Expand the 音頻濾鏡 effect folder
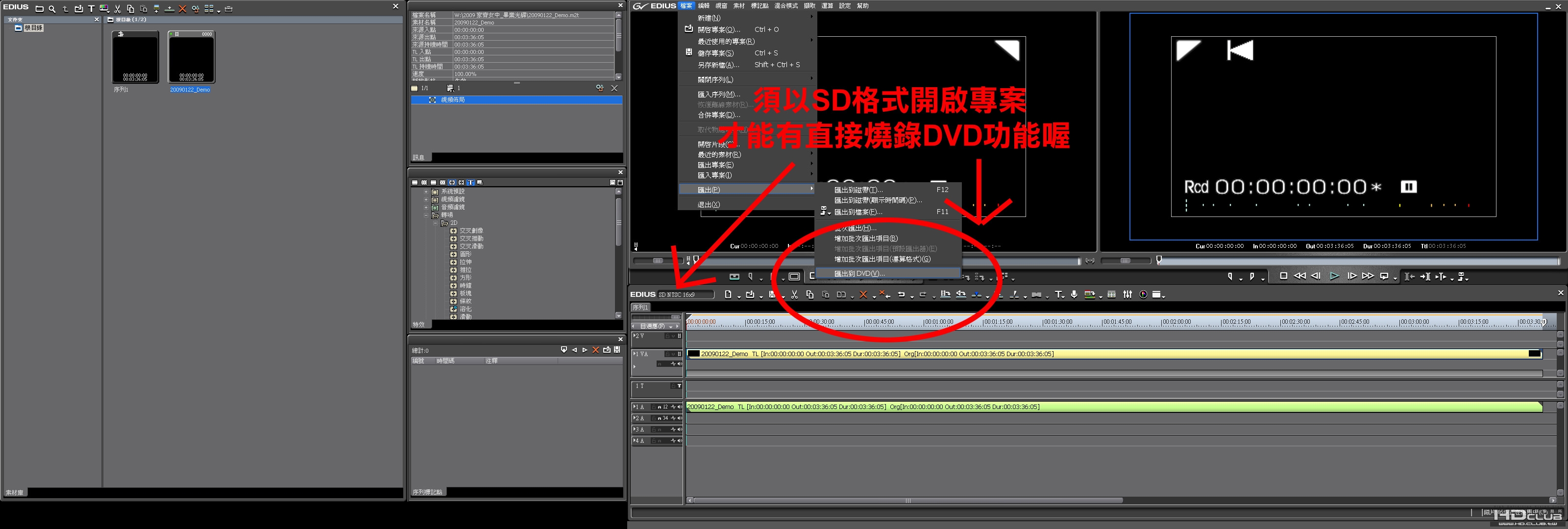The width and height of the screenshot is (1568, 529). (x=426, y=208)
